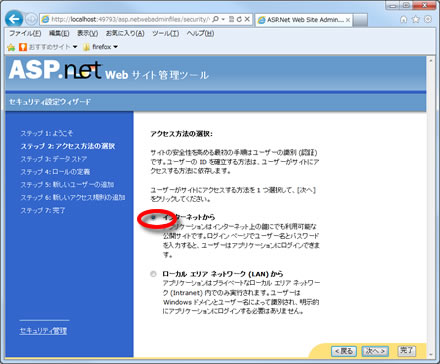Click the add-to-favorites bar star icon
Image resolution: width=440 pixels, height=364 pixels.
point(11,47)
